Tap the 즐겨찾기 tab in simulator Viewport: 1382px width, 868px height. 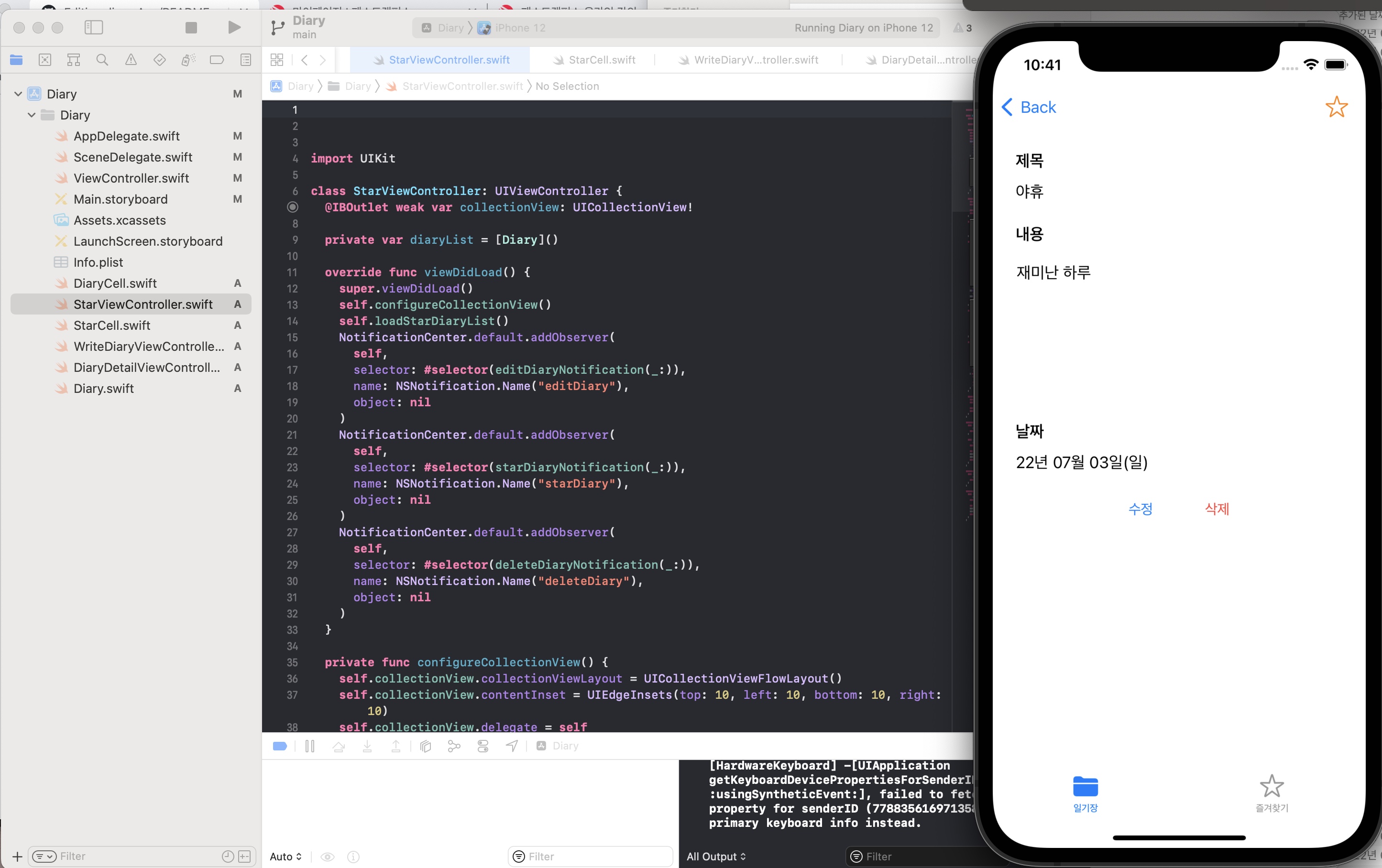click(x=1272, y=793)
